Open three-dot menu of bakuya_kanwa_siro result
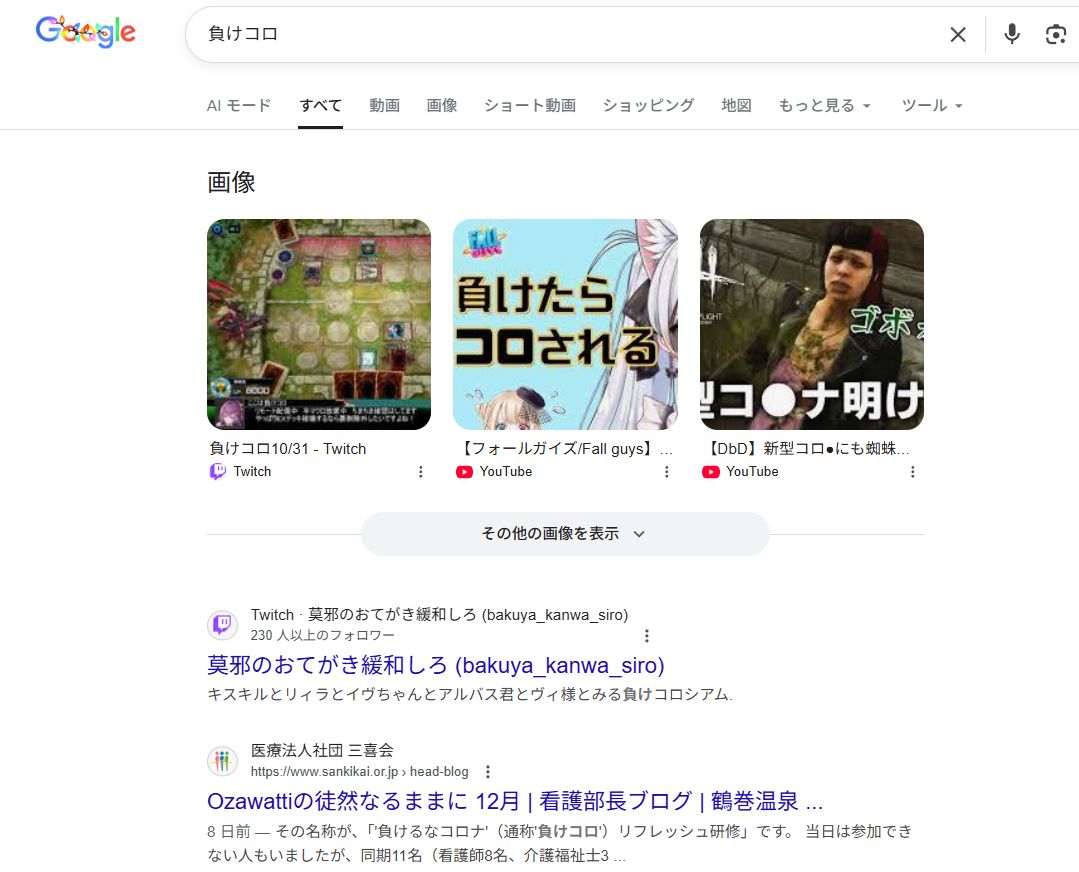Image resolution: width=1079 pixels, height=872 pixels. tap(646, 635)
